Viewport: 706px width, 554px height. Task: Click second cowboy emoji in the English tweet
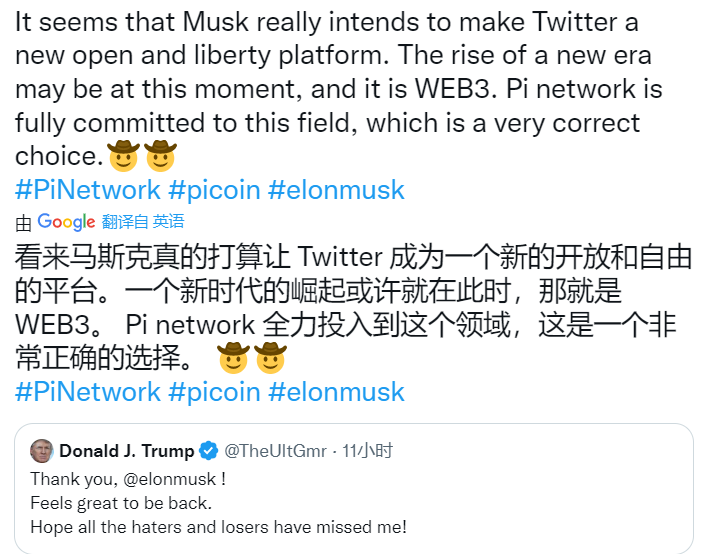(x=160, y=155)
